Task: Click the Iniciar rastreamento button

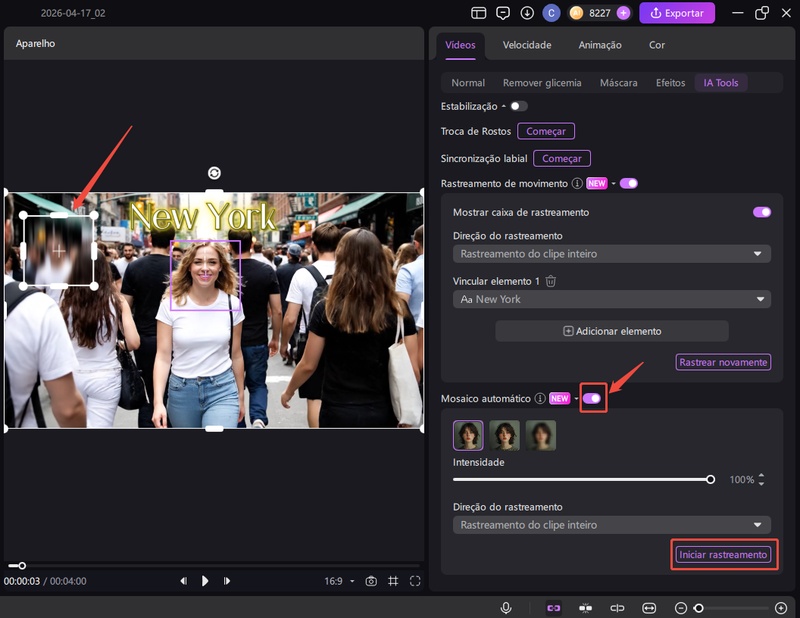Action: click(723, 555)
